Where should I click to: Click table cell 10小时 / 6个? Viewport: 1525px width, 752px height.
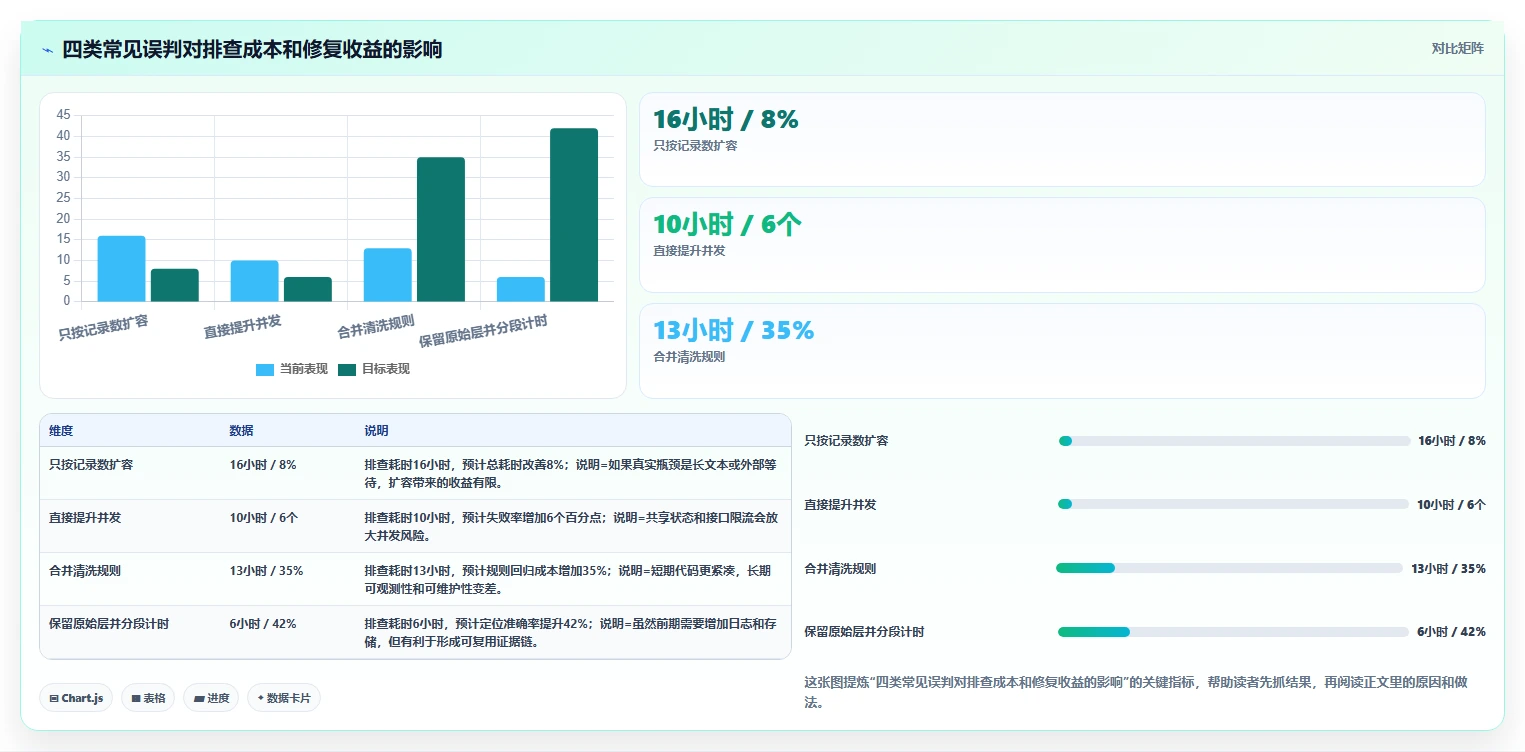click(x=264, y=518)
